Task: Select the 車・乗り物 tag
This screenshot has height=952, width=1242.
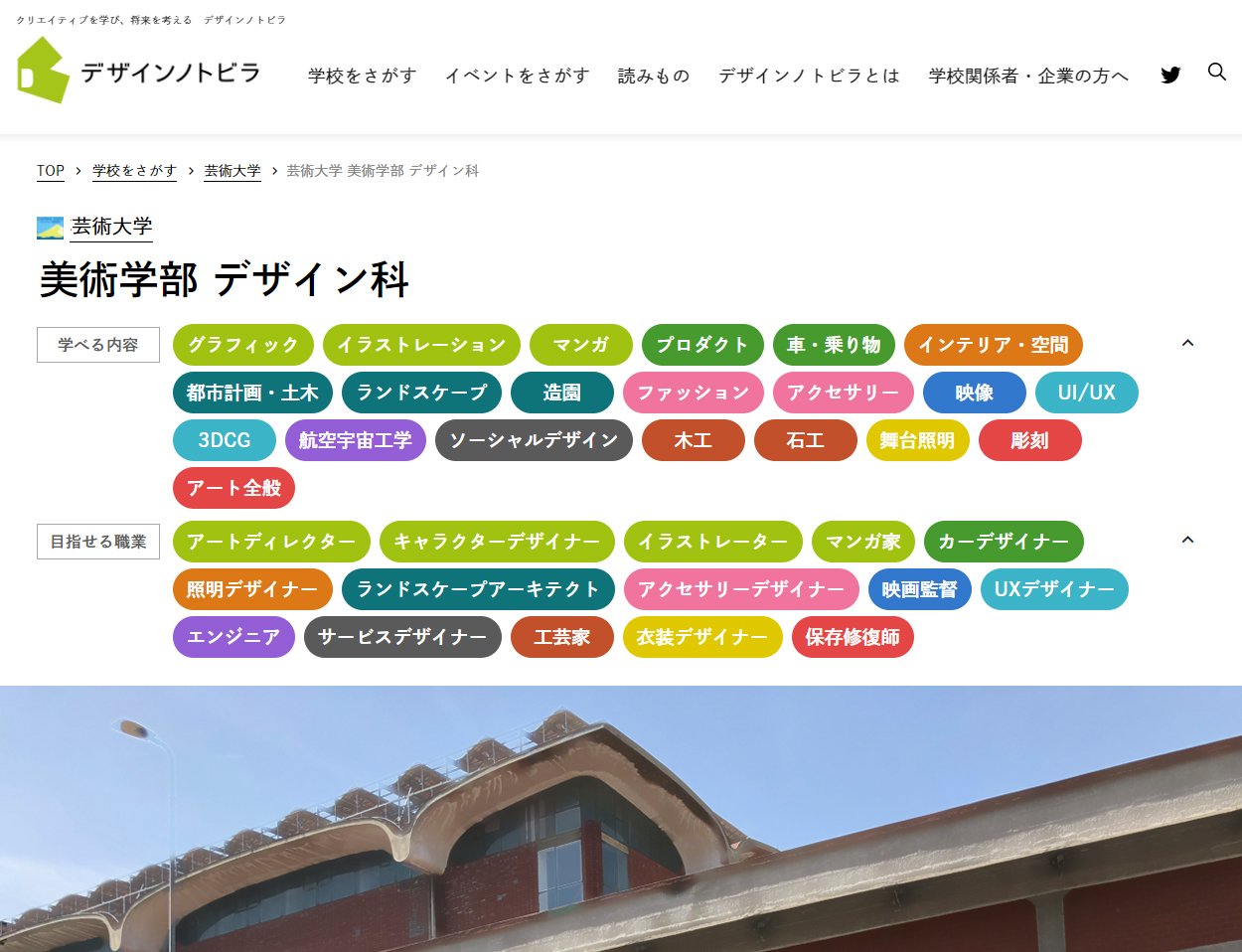Action: click(834, 345)
